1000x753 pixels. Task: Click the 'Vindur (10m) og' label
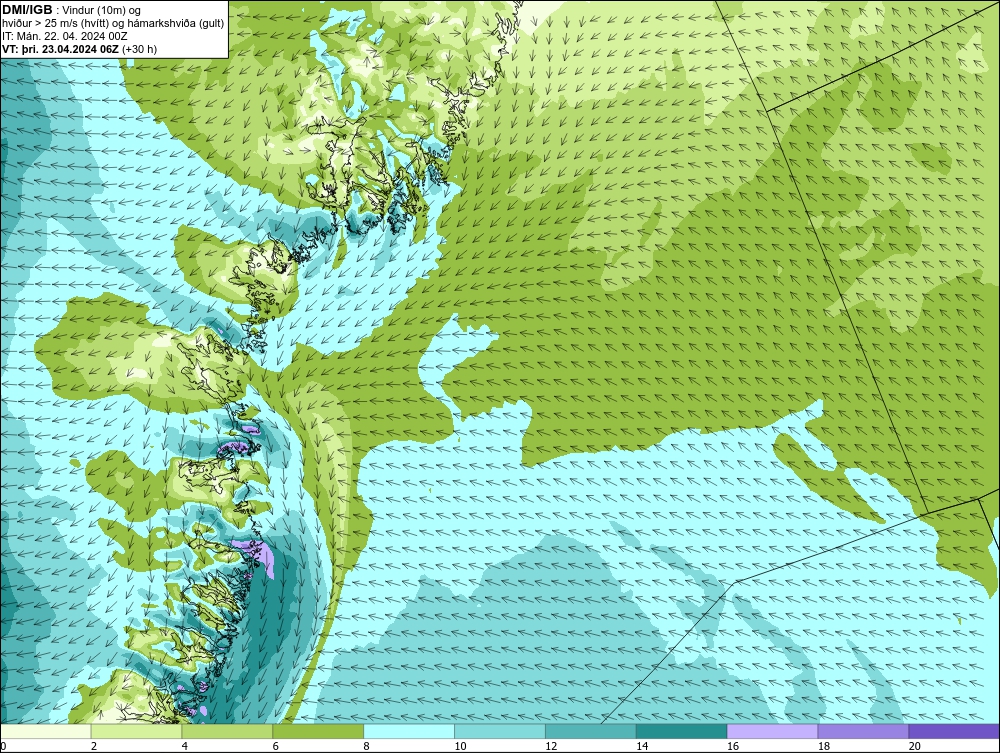tap(101, 10)
